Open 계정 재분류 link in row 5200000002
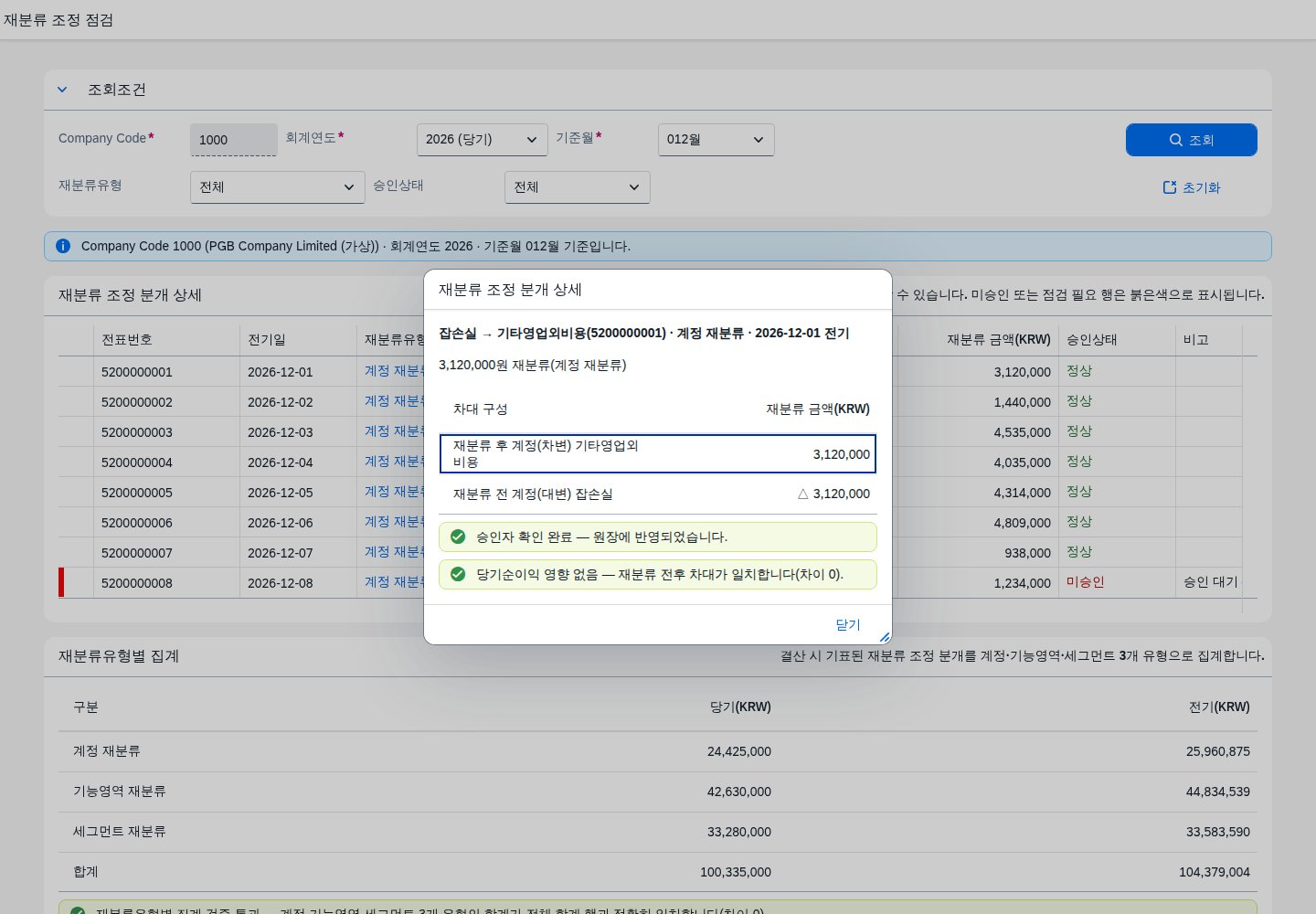 393,401
